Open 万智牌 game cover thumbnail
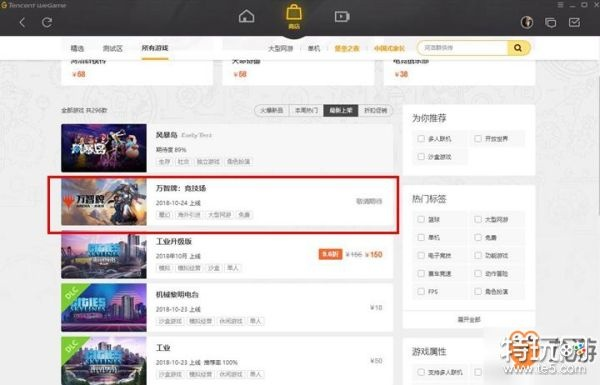600x385 pixels. pos(104,202)
